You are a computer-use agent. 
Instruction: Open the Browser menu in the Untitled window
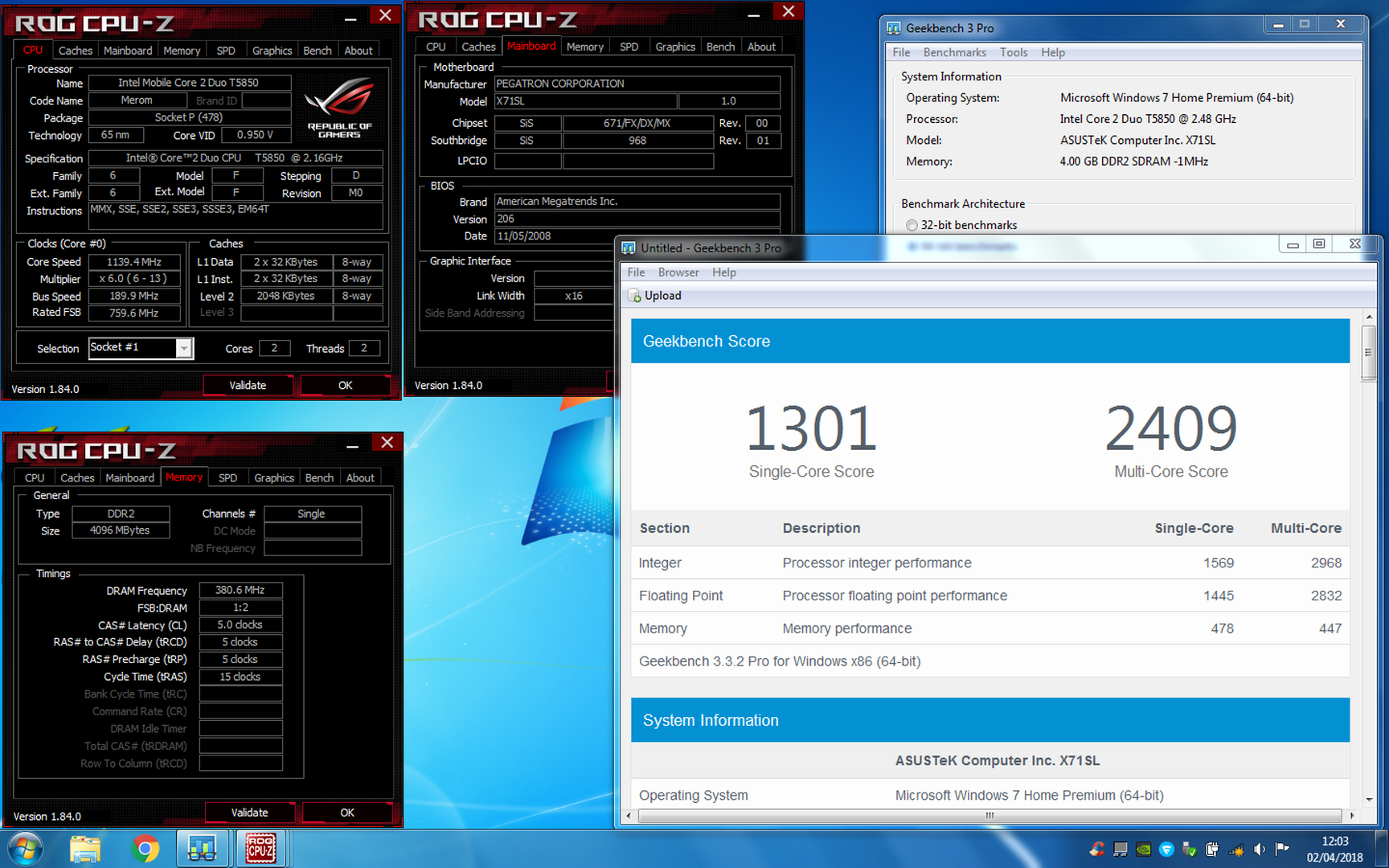pyautogui.click(x=678, y=272)
